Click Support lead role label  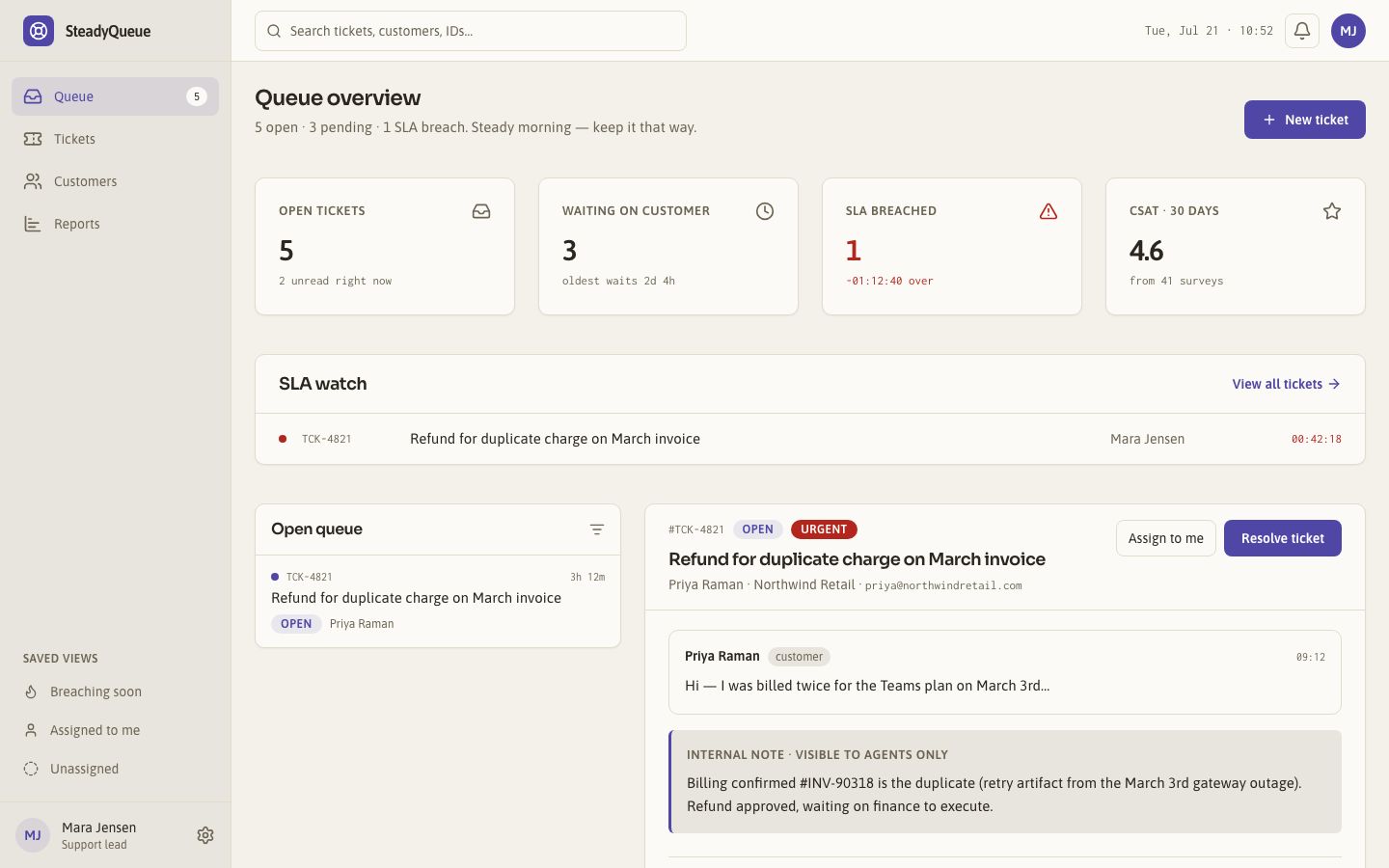95,845
